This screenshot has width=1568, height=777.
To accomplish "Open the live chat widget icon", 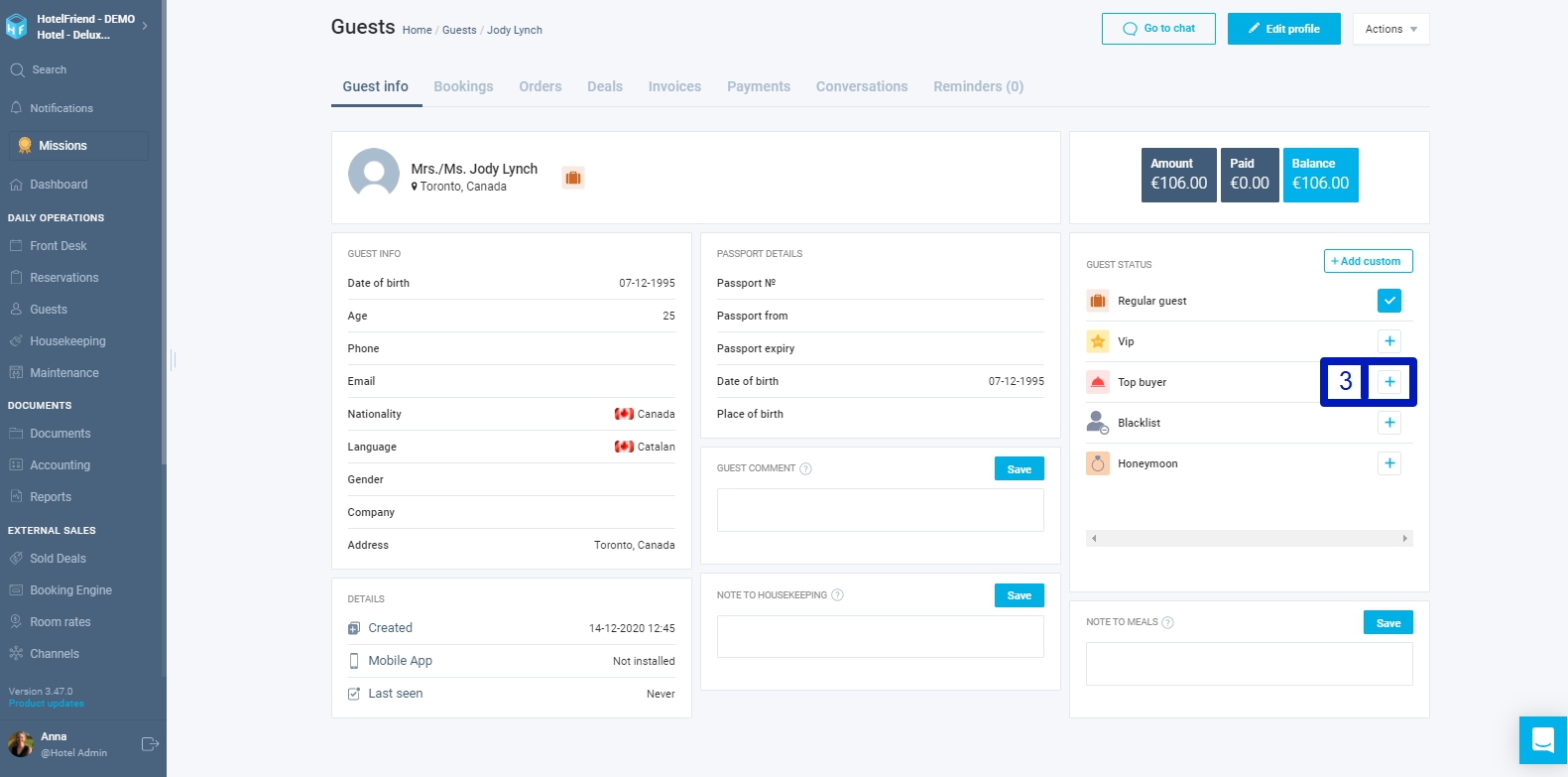I will 1542,740.
